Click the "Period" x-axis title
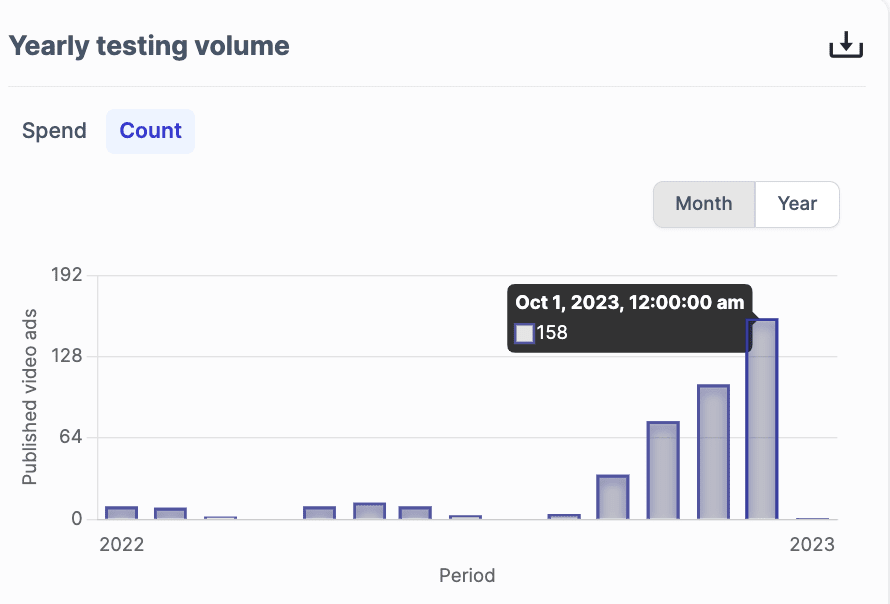 [x=467, y=575]
